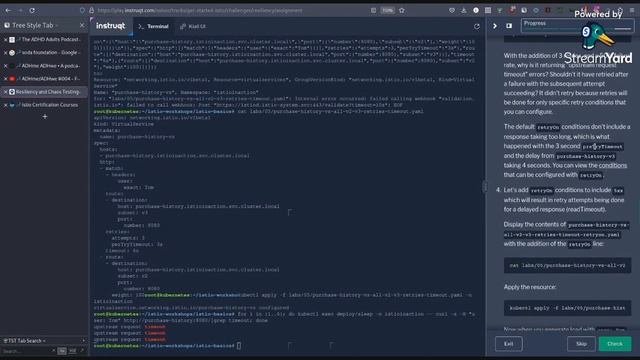Screen dimensions: 640x360
Task: Click the Progress bar indicator
Action: (x=578, y=26)
